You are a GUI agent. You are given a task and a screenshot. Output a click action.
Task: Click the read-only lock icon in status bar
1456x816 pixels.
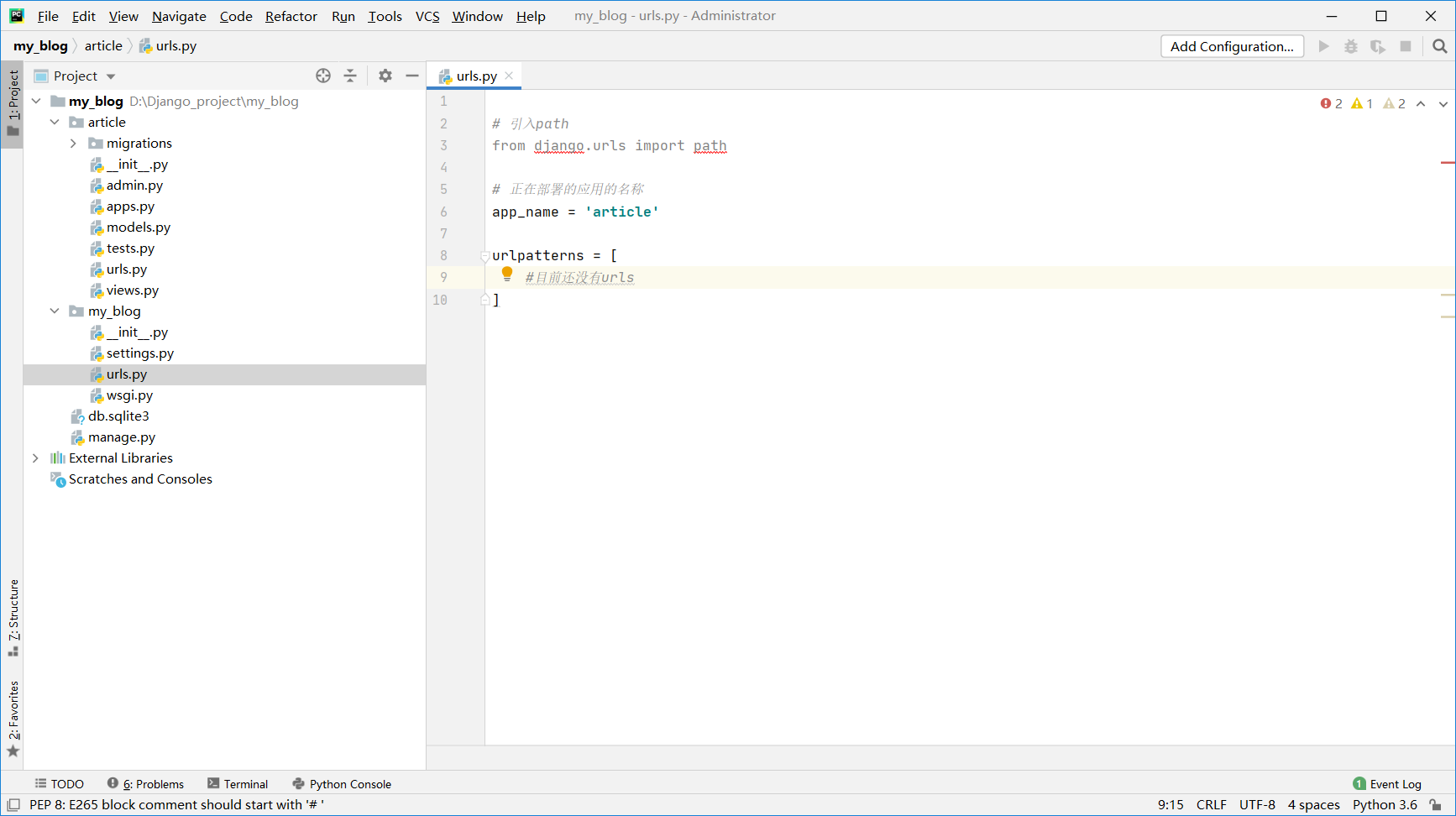coord(1436,804)
